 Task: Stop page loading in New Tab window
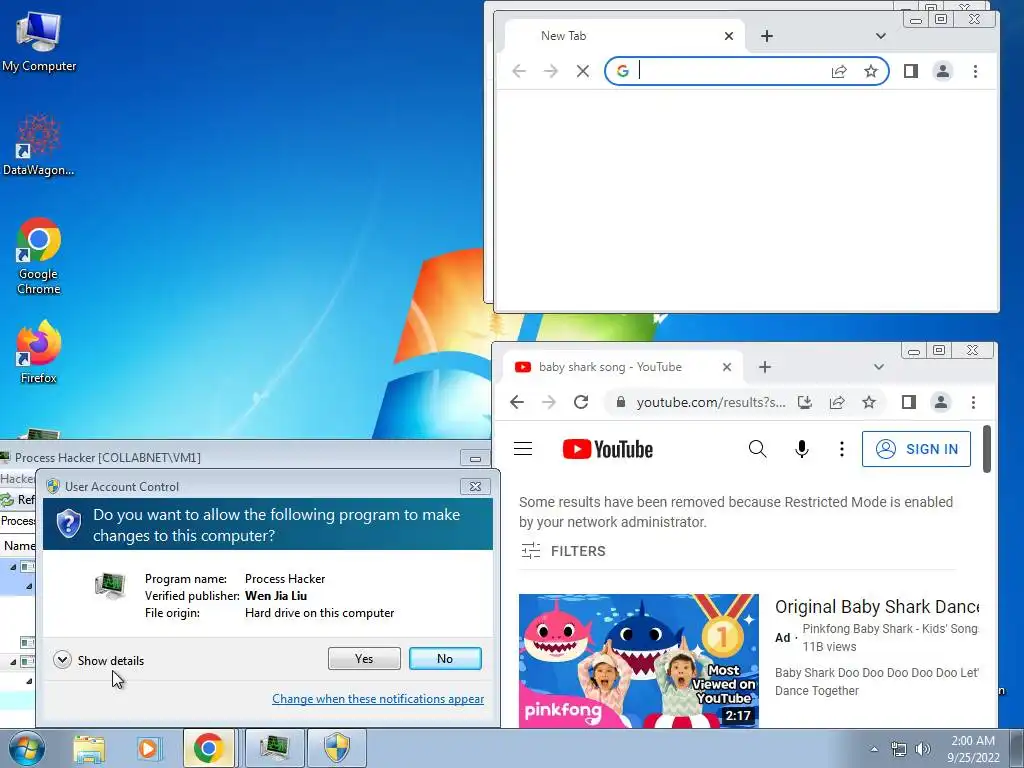click(x=583, y=71)
